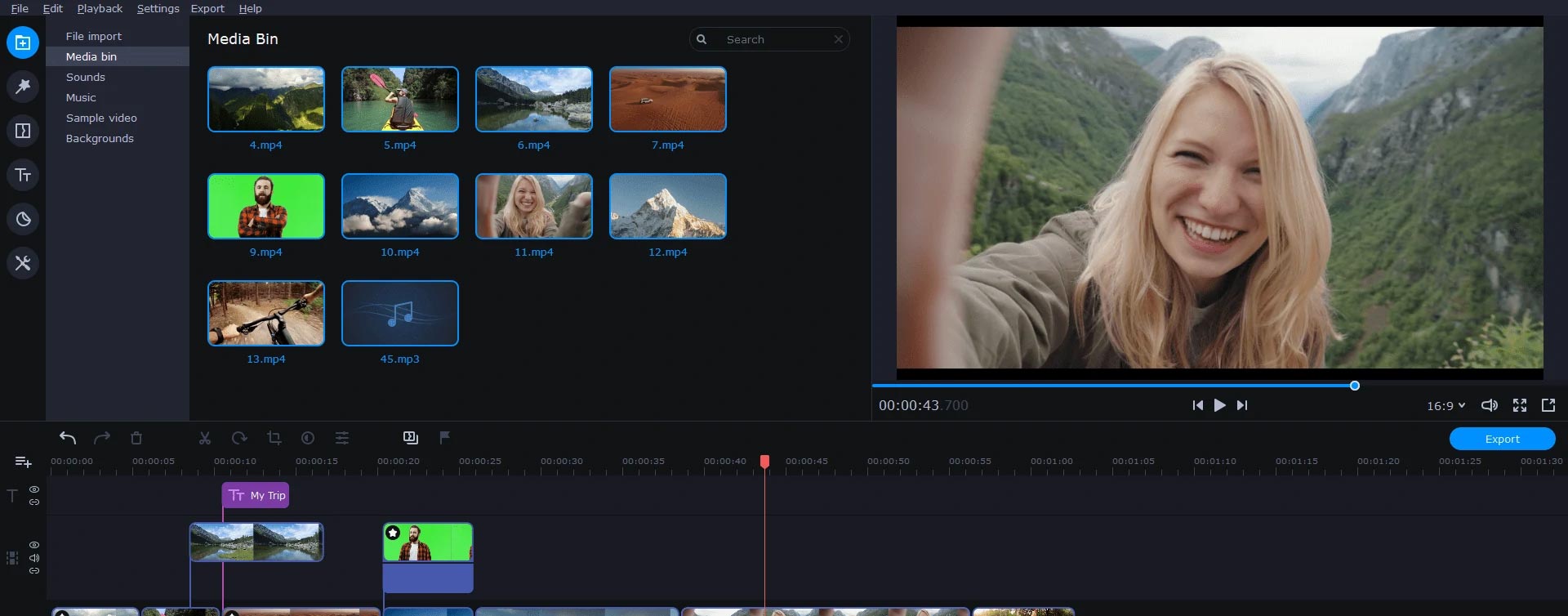Screen dimensions: 1568x616
Task: Select Backgrounds in sidebar
Action: pyautogui.click(x=118, y=138)
